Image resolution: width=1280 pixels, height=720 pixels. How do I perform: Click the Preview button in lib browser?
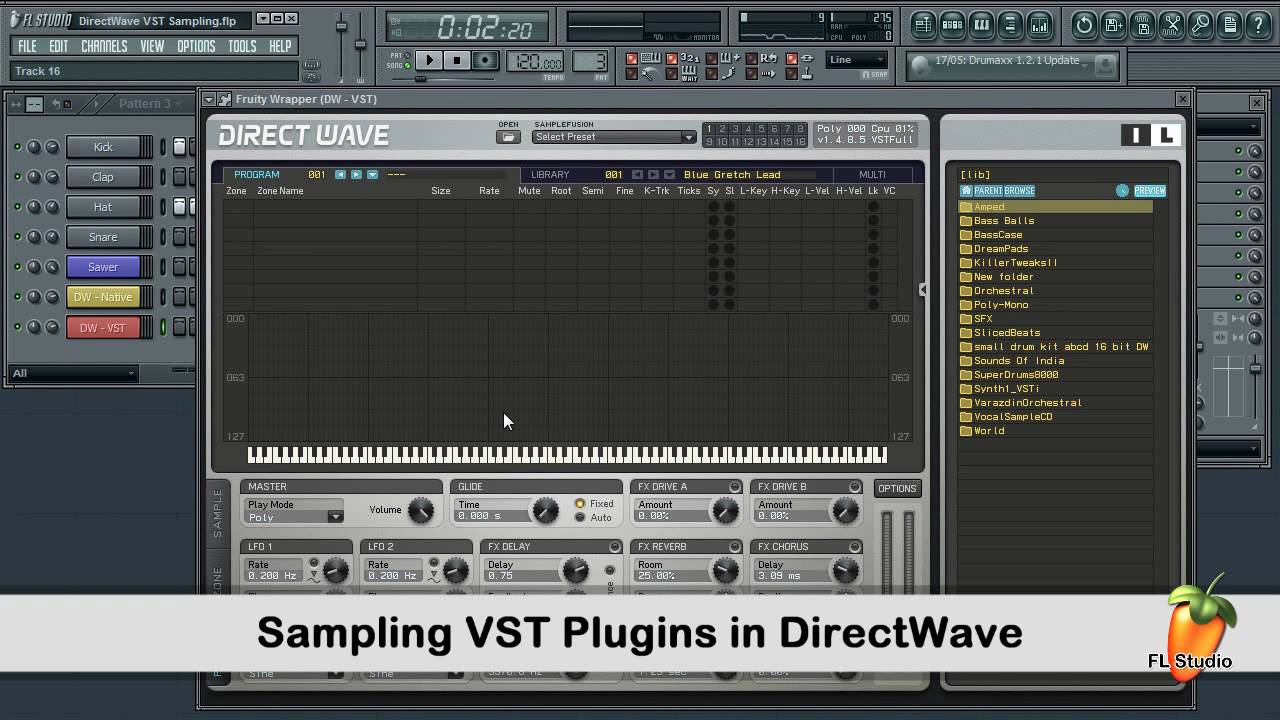[x=1149, y=191]
